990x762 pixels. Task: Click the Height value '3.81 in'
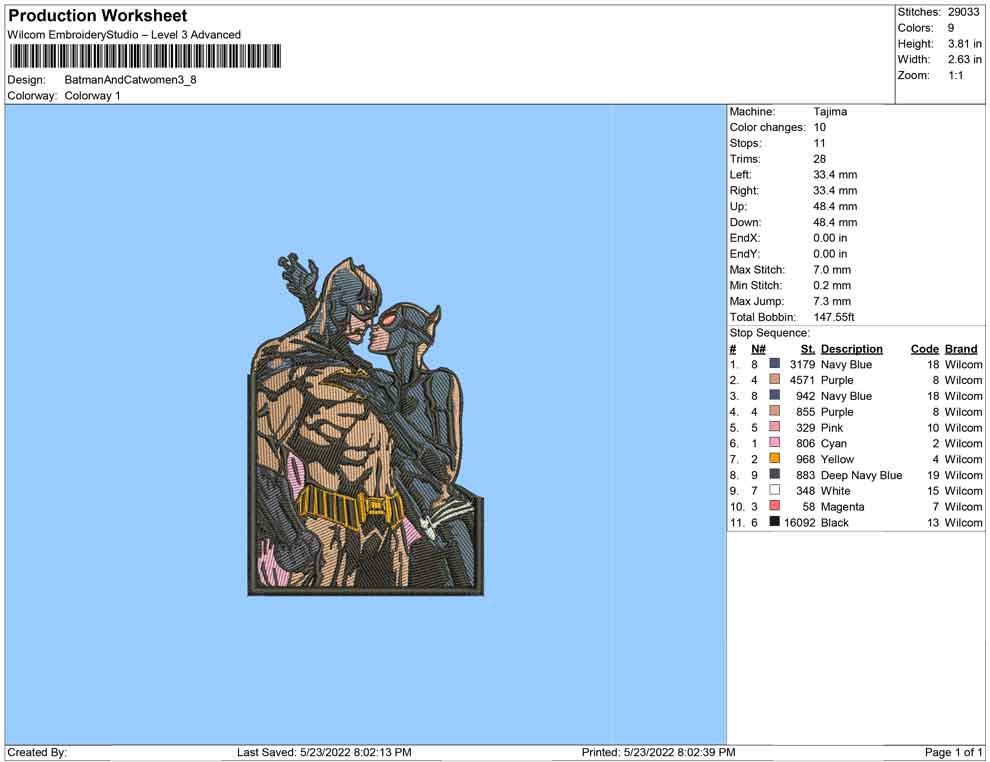point(964,44)
